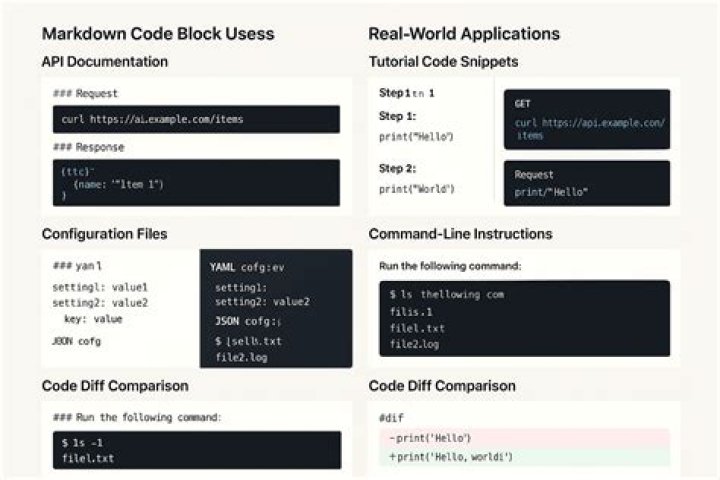Click the Response code block with "Item 1"
The image size is (720, 480).
196,183
